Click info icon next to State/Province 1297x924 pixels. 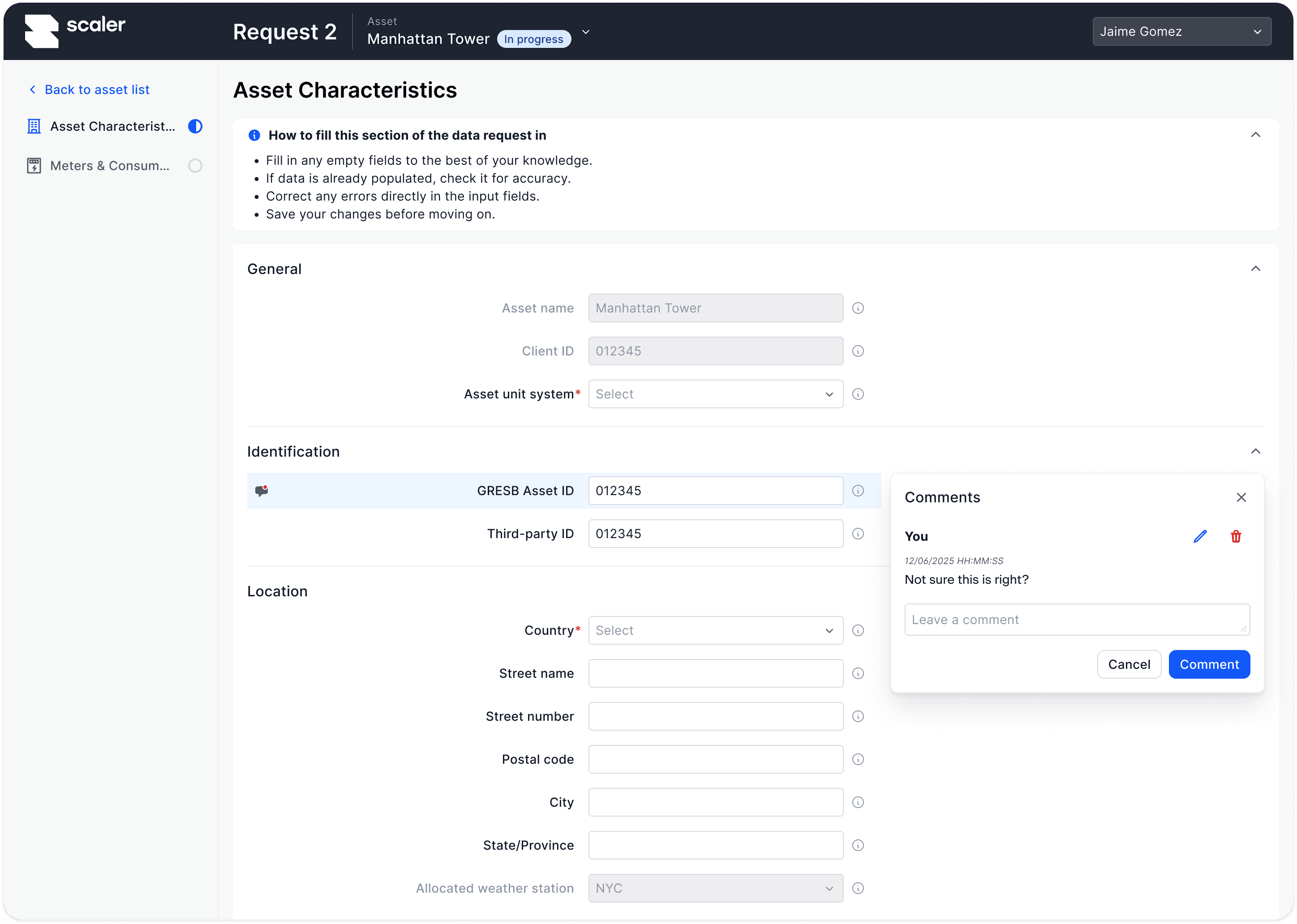pyautogui.click(x=858, y=846)
